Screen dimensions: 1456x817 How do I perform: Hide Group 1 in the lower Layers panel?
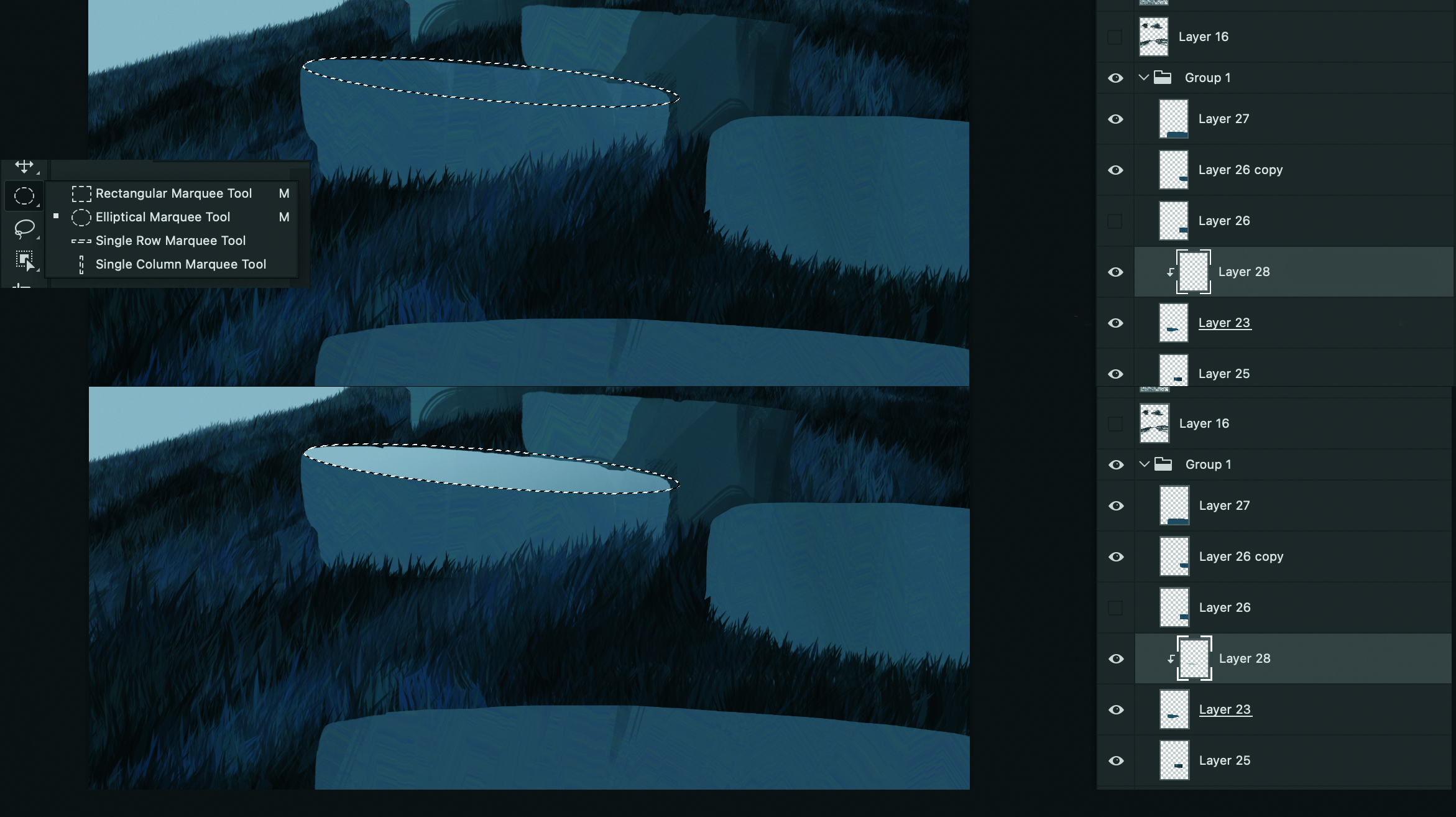tap(1116, 464)
